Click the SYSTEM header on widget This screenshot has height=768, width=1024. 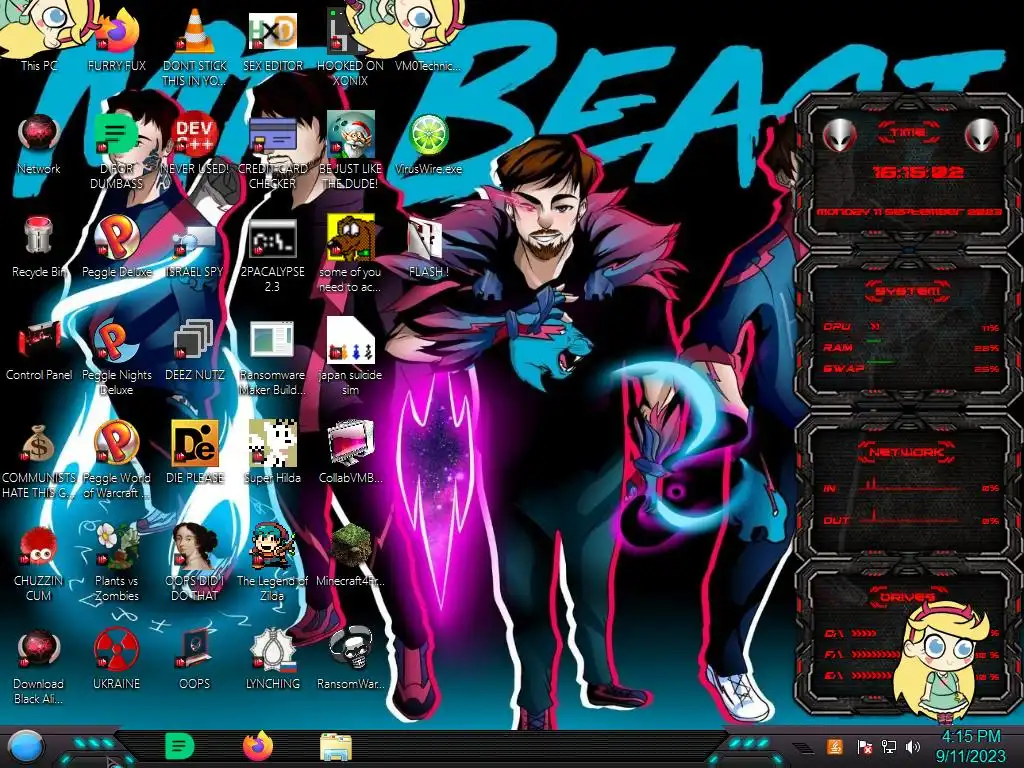[x=908, y=291]
